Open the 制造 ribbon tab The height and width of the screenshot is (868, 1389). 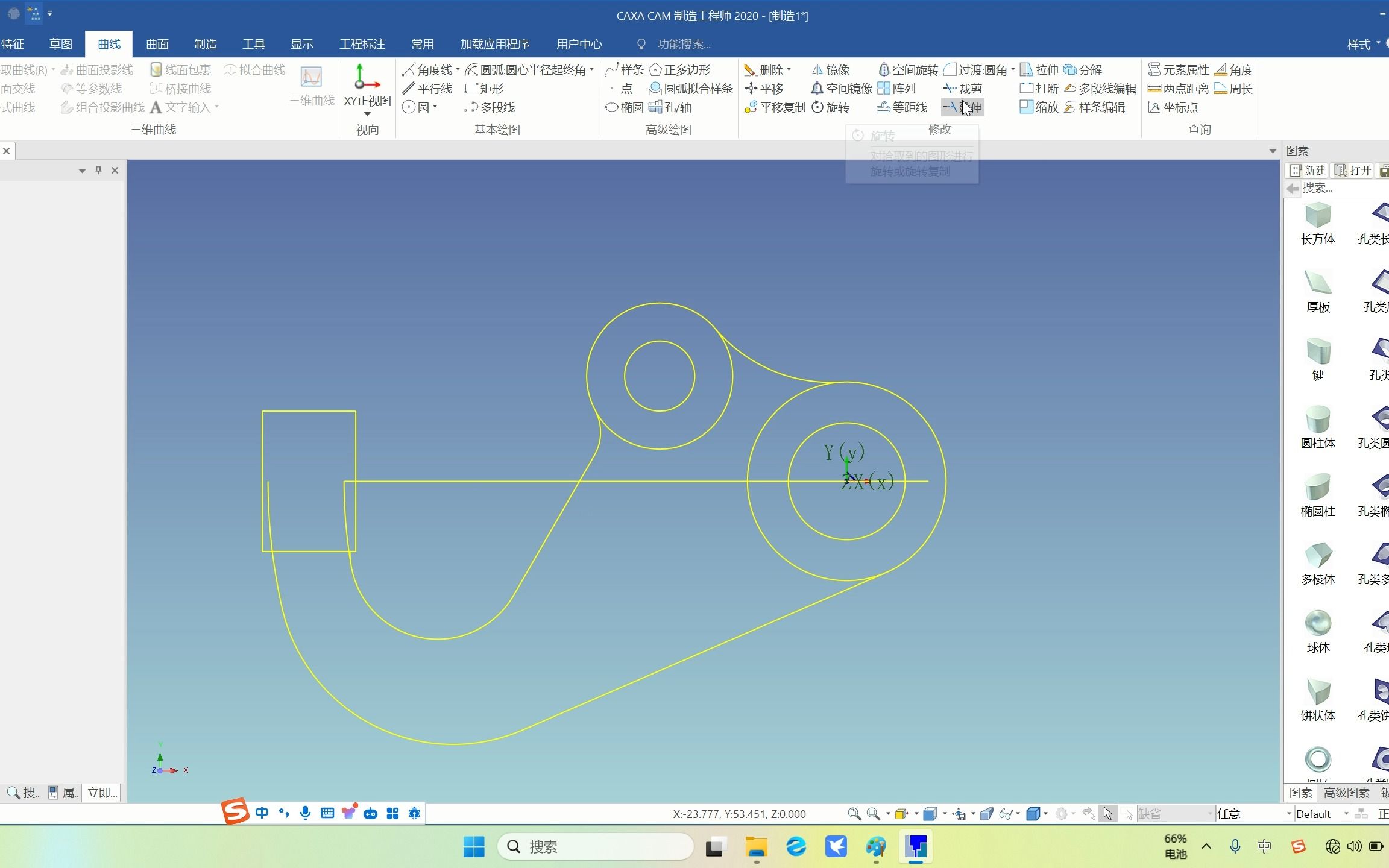click(206, 44)
